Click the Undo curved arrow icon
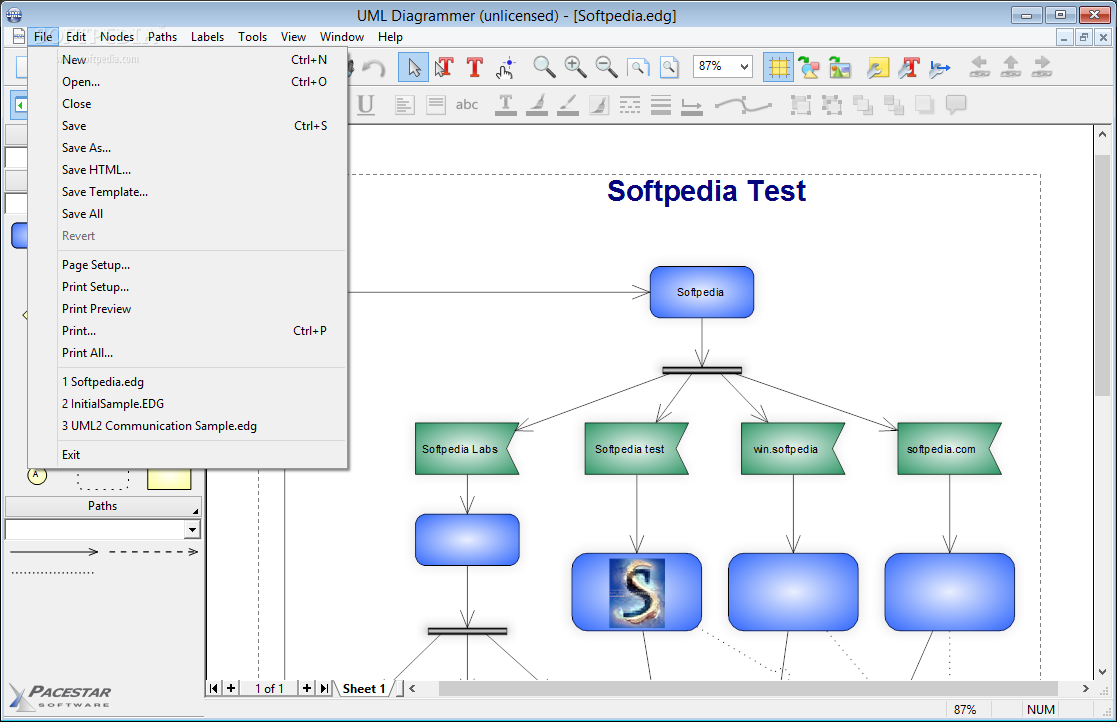Image resolution: width=1117 pixels, height=722 pixels. [x=374, y=68]
